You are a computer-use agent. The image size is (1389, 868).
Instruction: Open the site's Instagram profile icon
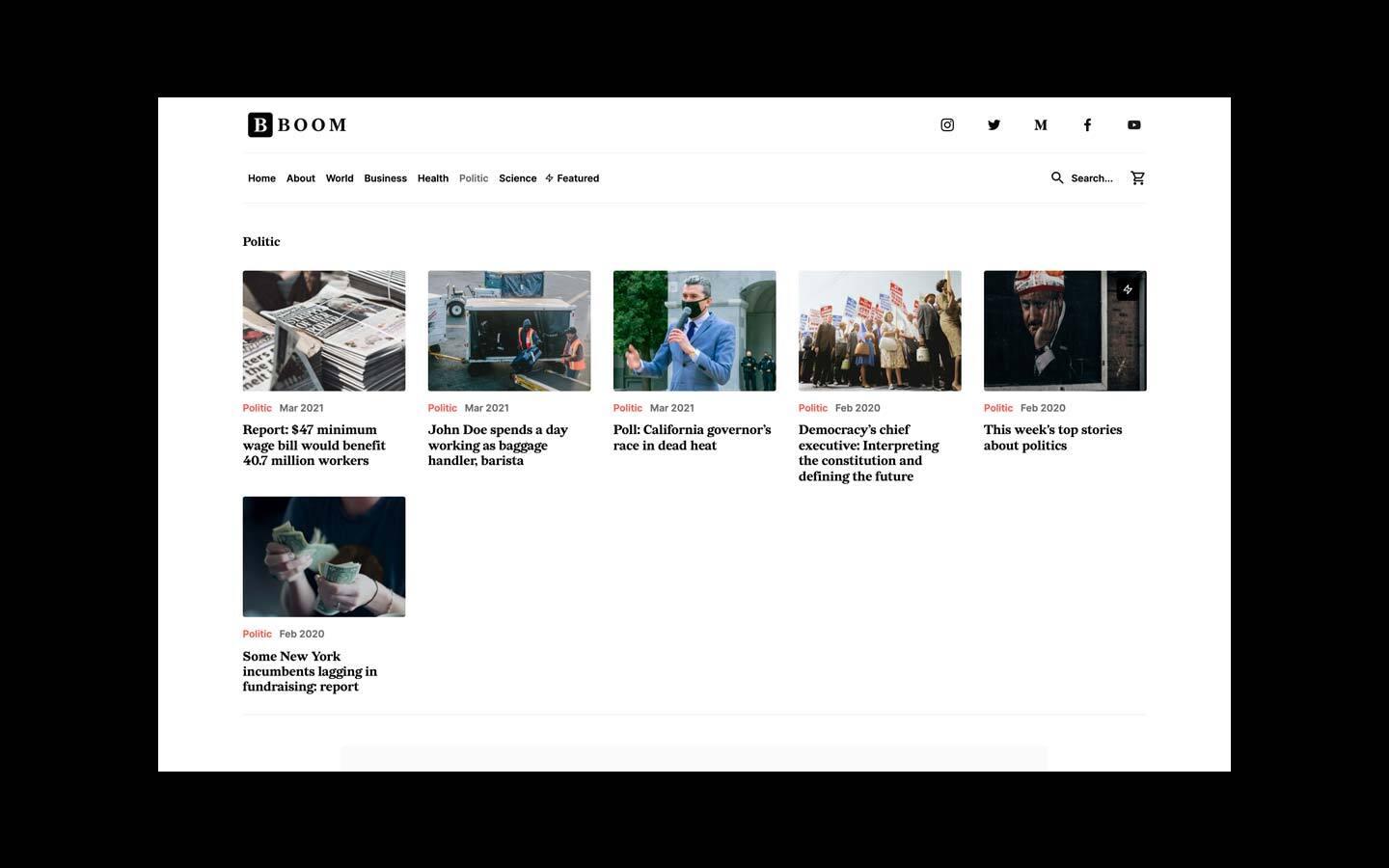point(946,124)
